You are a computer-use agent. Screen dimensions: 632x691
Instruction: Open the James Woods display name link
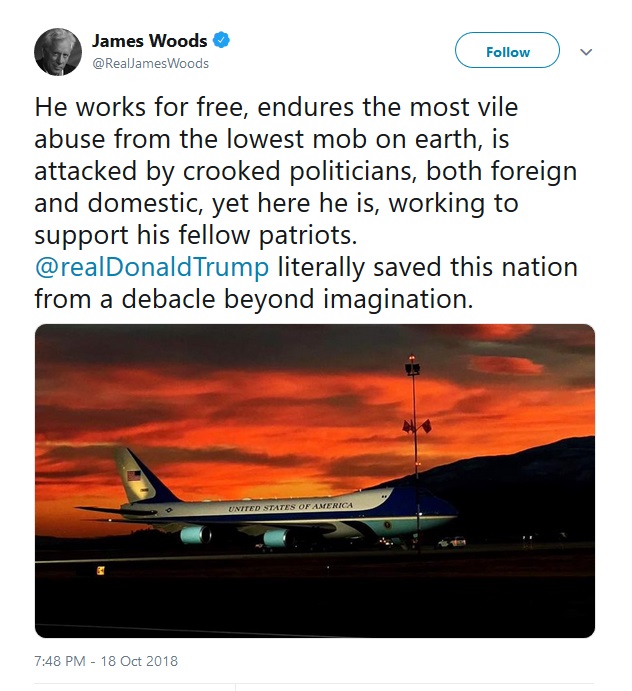pos(149,41)
